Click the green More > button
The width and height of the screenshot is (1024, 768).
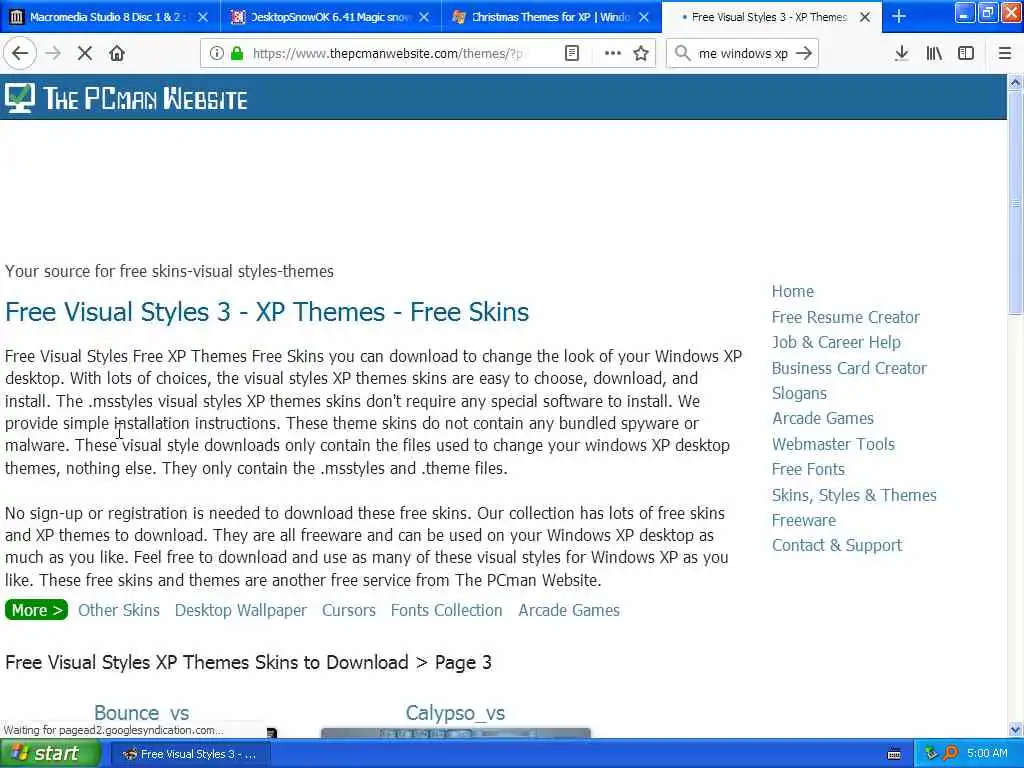click(x=37, y=610)
